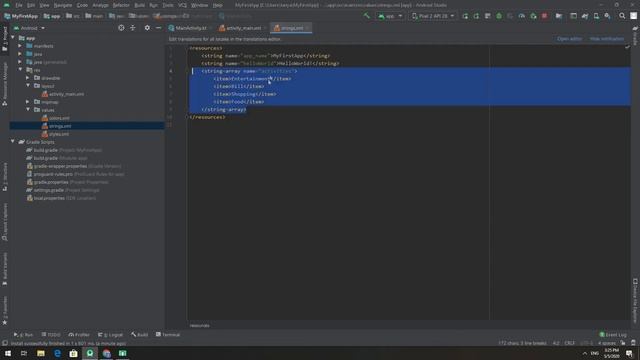
Task: Open the Profiler tool window
Action: coord(79,335)
